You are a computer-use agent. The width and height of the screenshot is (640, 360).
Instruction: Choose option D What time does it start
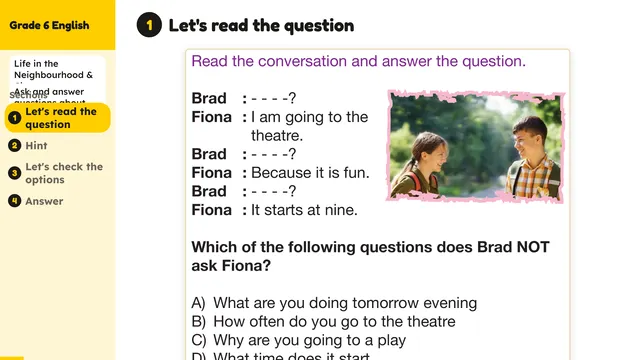click(280, 356)
